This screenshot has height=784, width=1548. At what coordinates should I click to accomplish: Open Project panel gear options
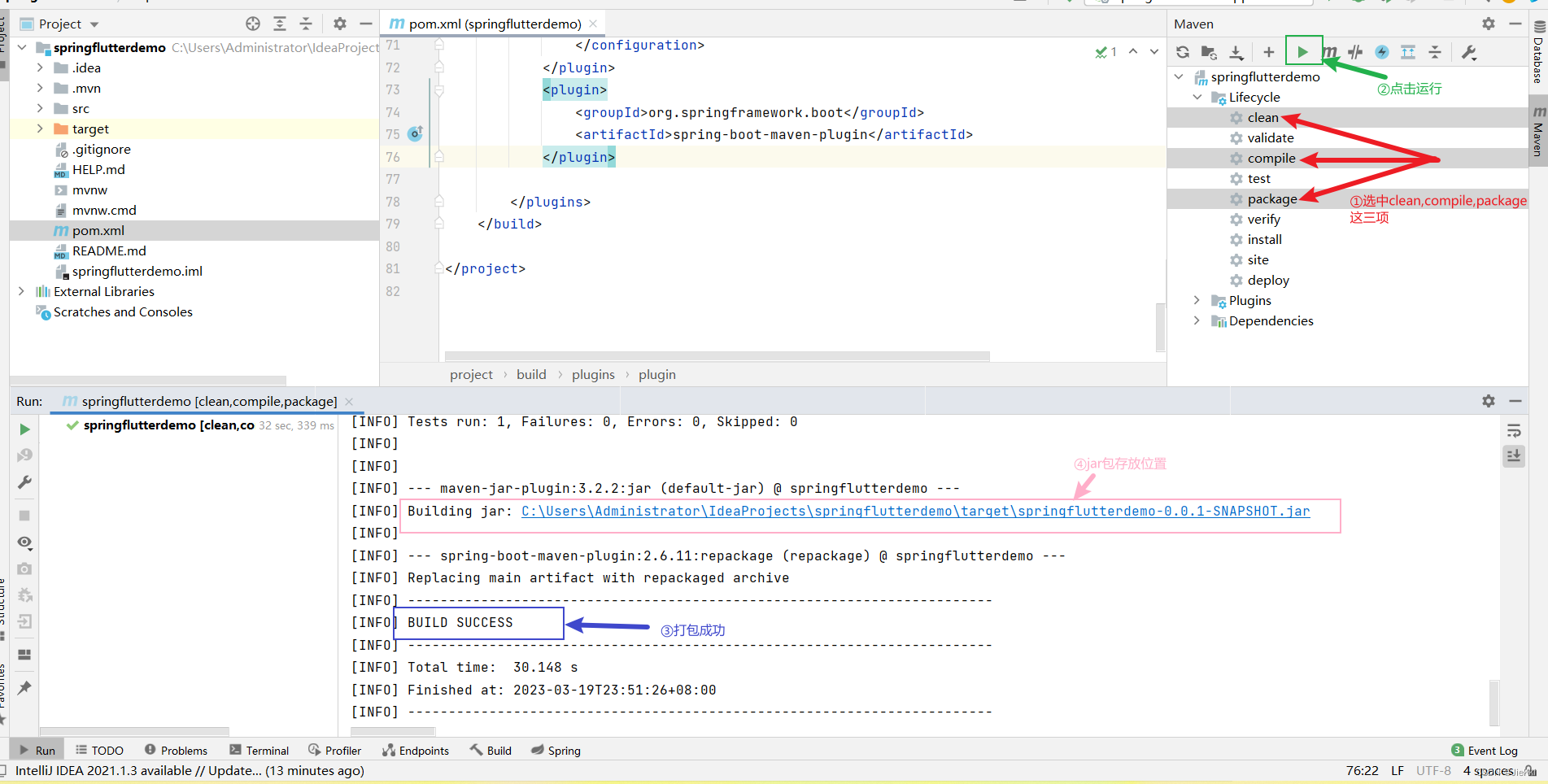click(x=340, y=24)
